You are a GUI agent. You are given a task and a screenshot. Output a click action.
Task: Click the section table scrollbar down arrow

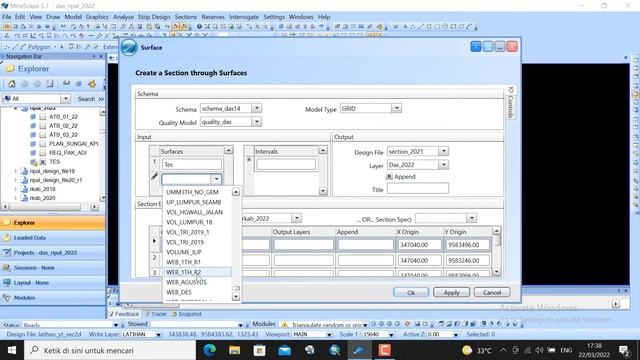[x=496, y=271]
